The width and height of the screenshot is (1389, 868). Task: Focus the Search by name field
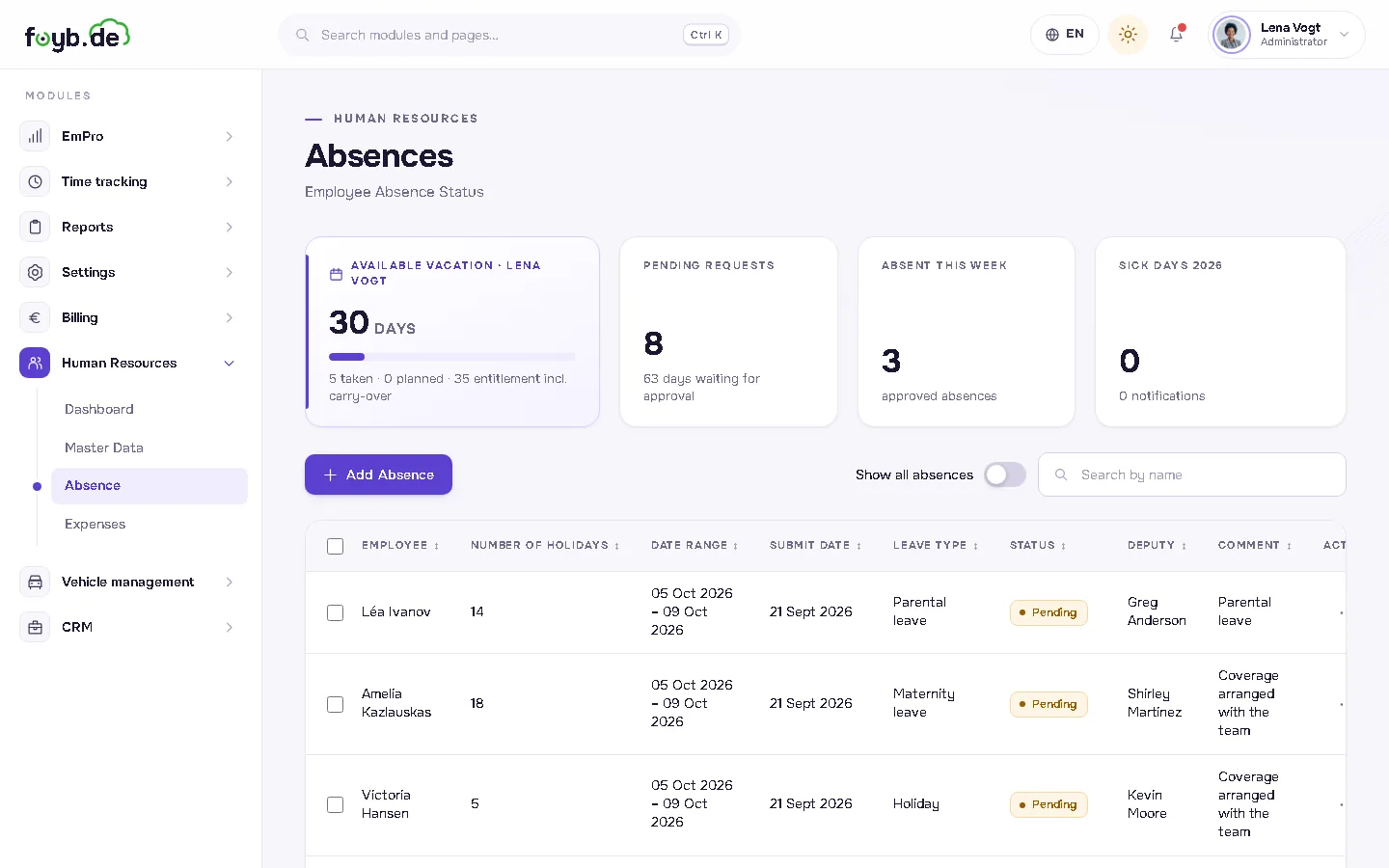coord(1191,475)
